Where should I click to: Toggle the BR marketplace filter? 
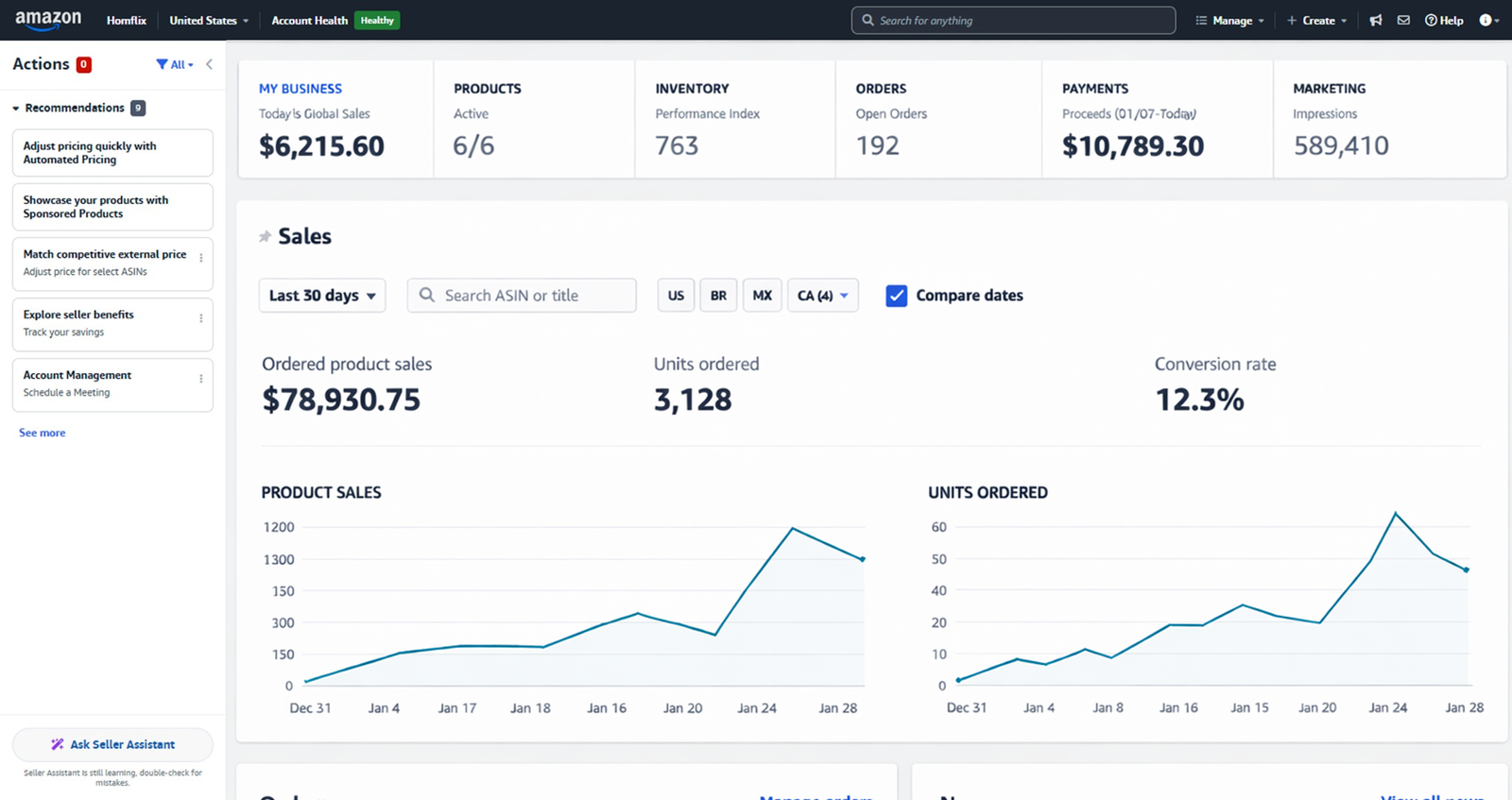click(718, 296)
